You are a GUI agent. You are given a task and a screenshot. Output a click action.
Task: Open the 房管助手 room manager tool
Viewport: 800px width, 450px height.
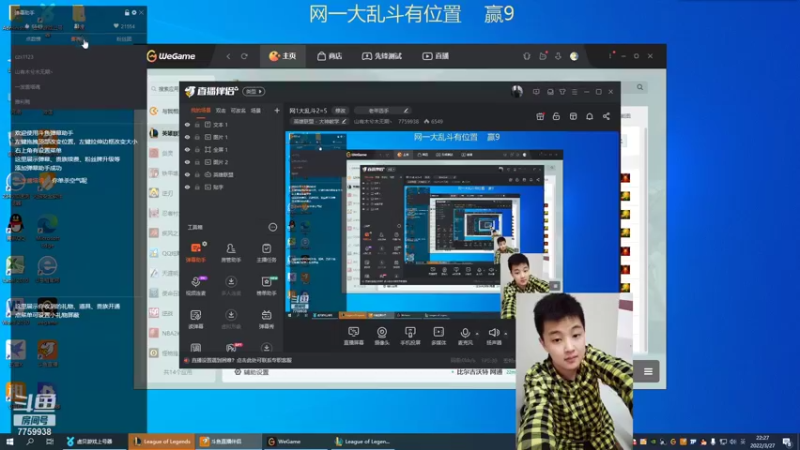231,253
